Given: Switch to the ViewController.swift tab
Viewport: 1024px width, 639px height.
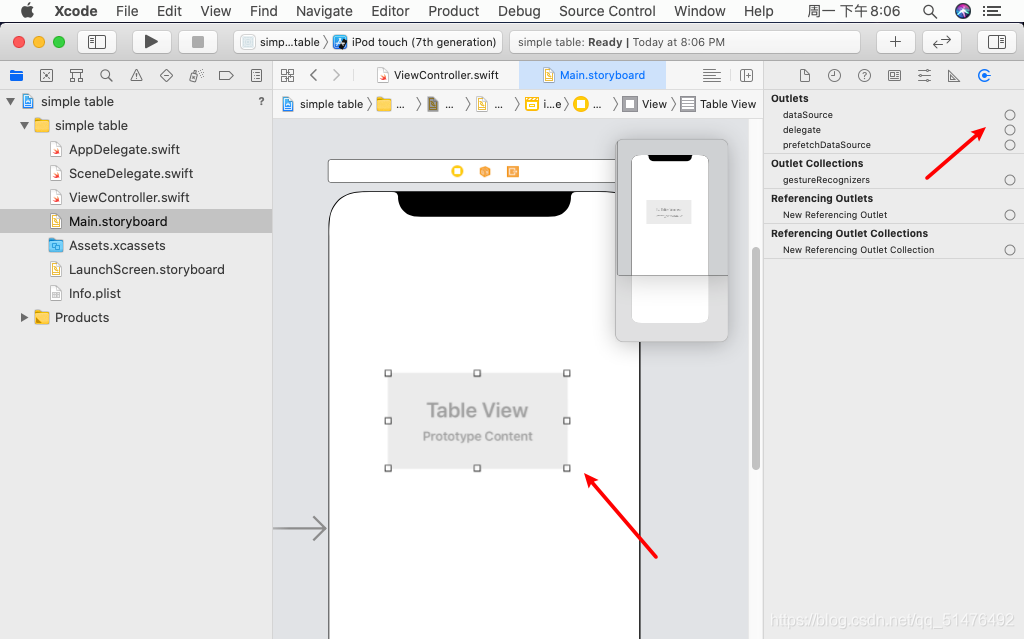Looking at the screenshot, I should (x=438, y=75).
